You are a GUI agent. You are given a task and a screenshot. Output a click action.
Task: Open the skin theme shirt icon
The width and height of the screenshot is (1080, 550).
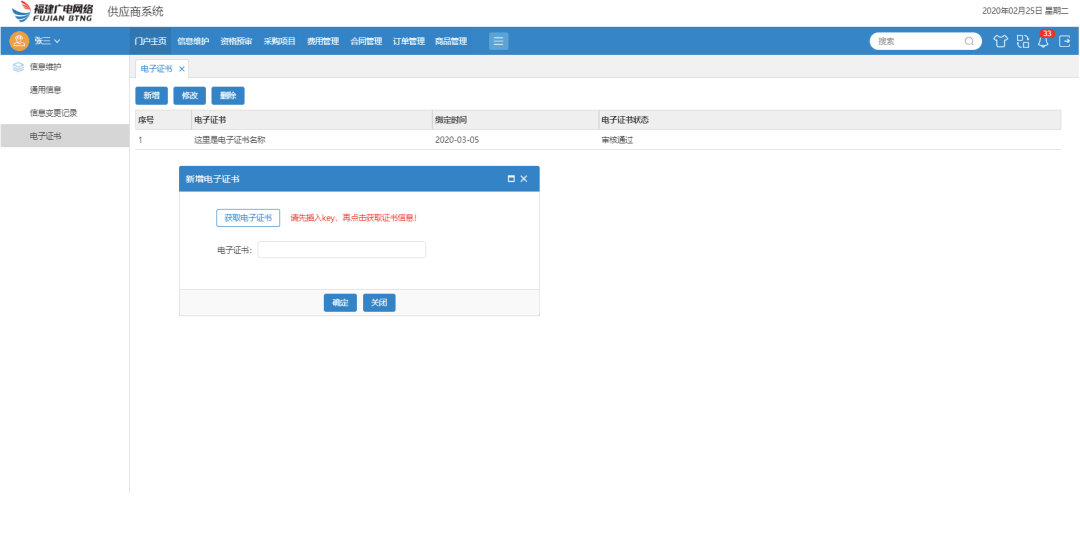pos(1000,41)
